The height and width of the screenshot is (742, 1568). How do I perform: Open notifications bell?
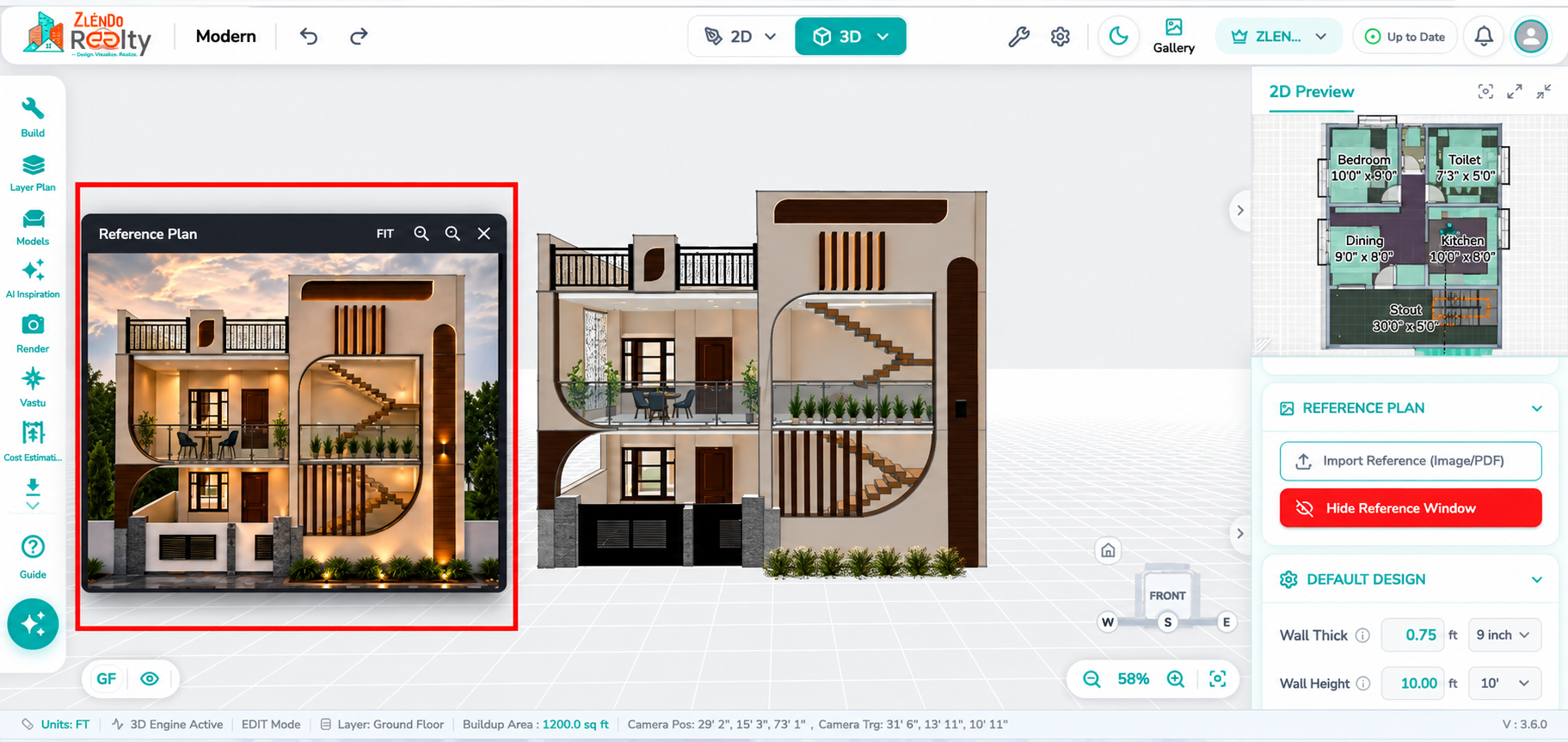pos(1484,36)
